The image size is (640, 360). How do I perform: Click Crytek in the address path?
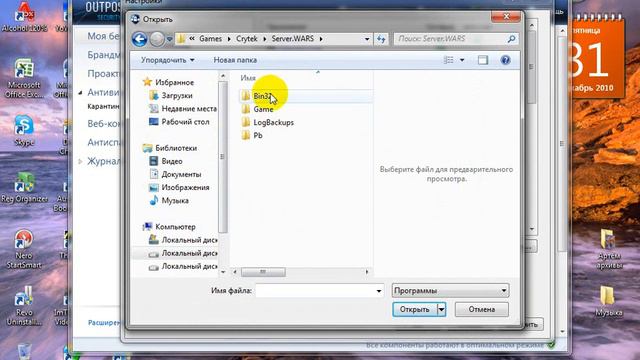point(247,39)
